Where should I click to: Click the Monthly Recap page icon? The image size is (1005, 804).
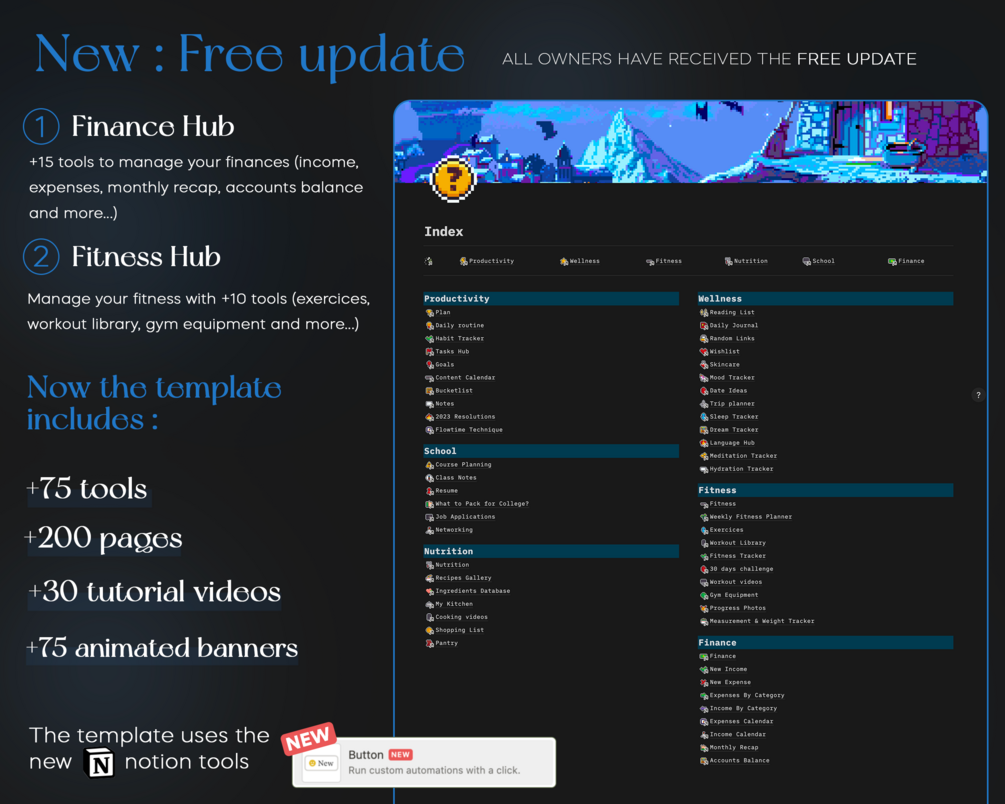pos(704,748)
